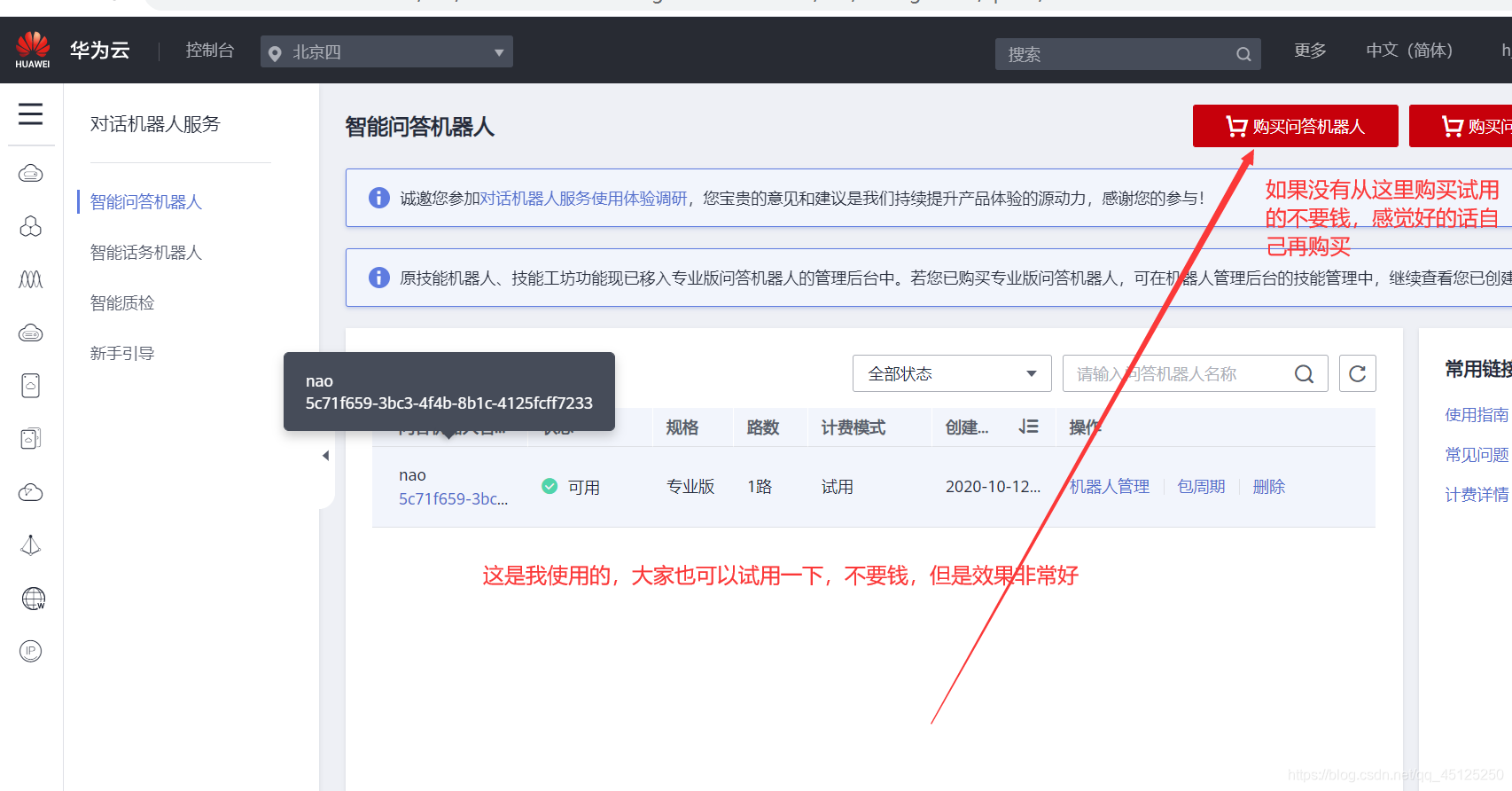Click 包周期 for nao robot
1512x791 pixels.
coord(1201,487)
